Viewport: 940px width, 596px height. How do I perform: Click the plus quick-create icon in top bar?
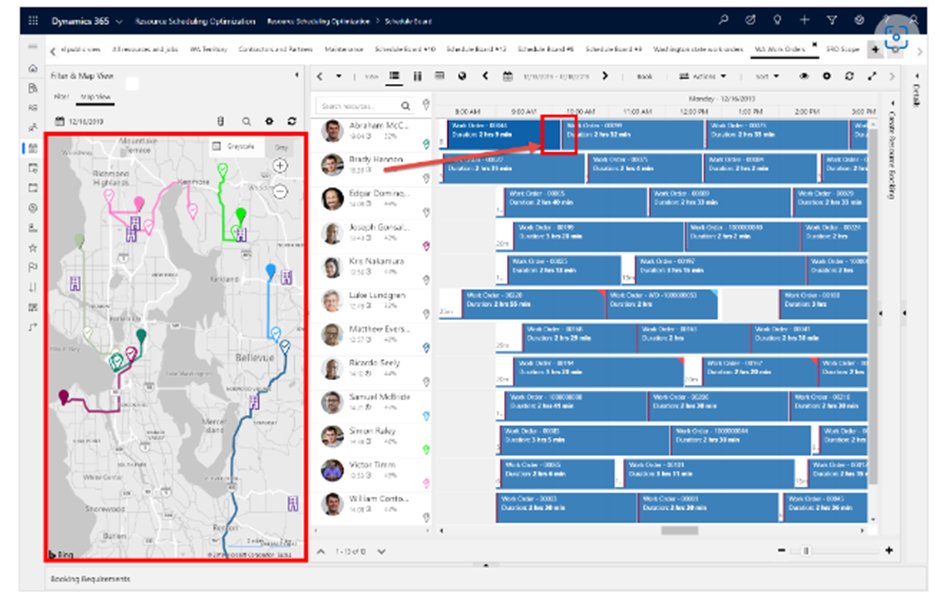(805, 20)
